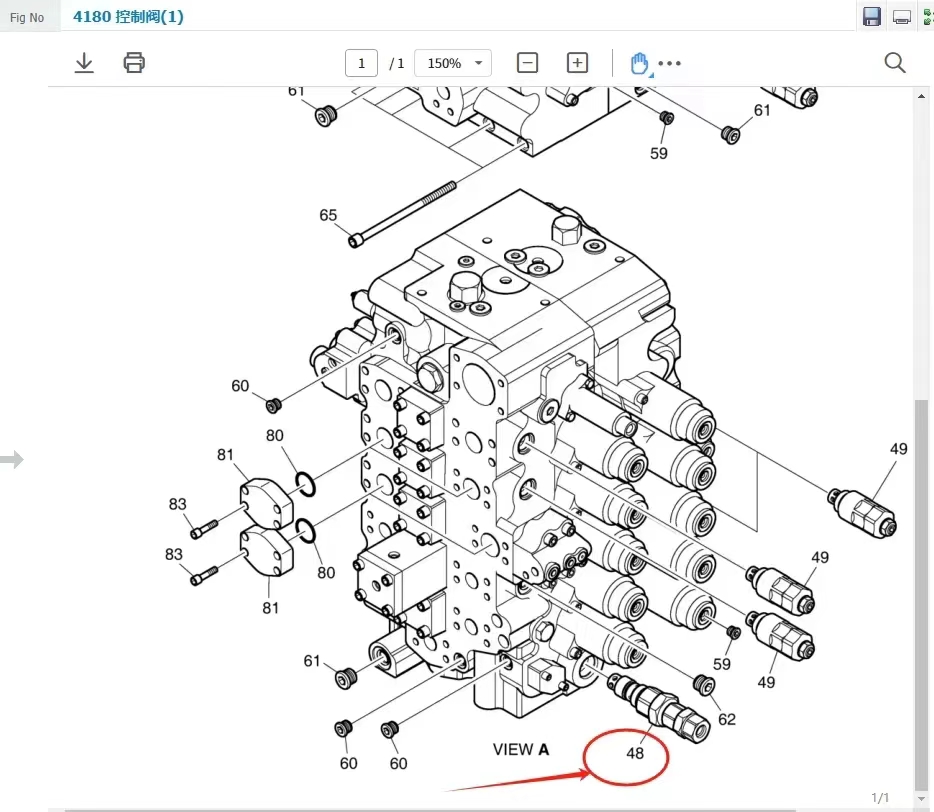Click the title "4180 控制阀(1)"
Viewport: 934px width, 812px height.
[x=128, y=17]
